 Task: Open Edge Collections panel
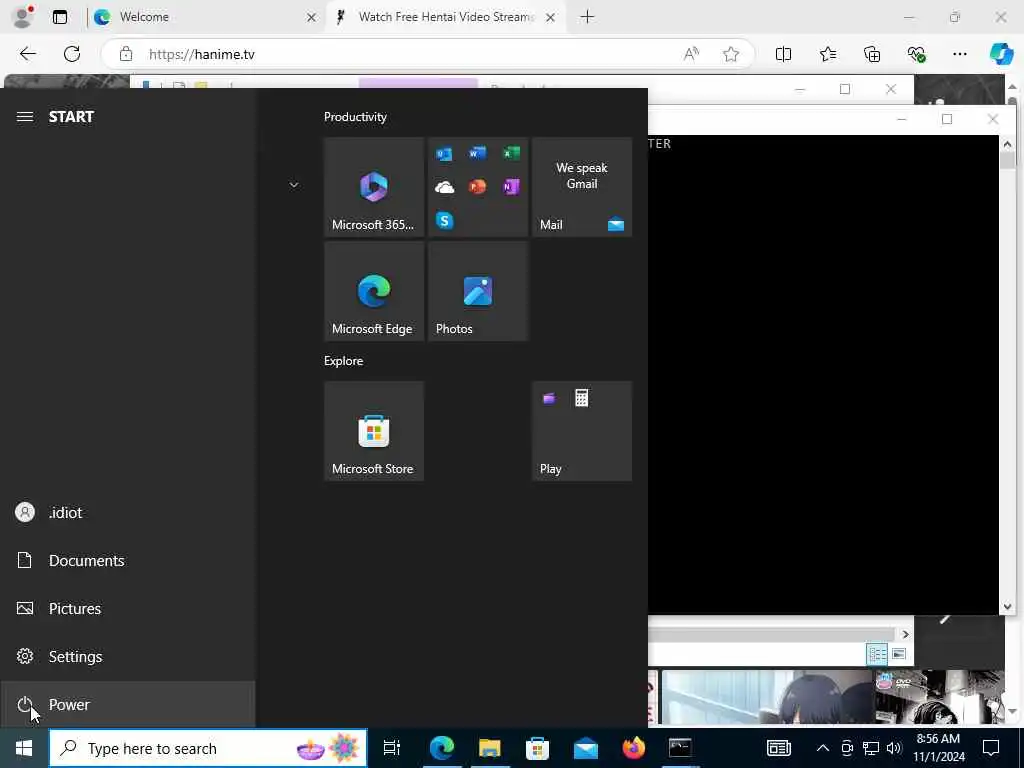point(872,54)
